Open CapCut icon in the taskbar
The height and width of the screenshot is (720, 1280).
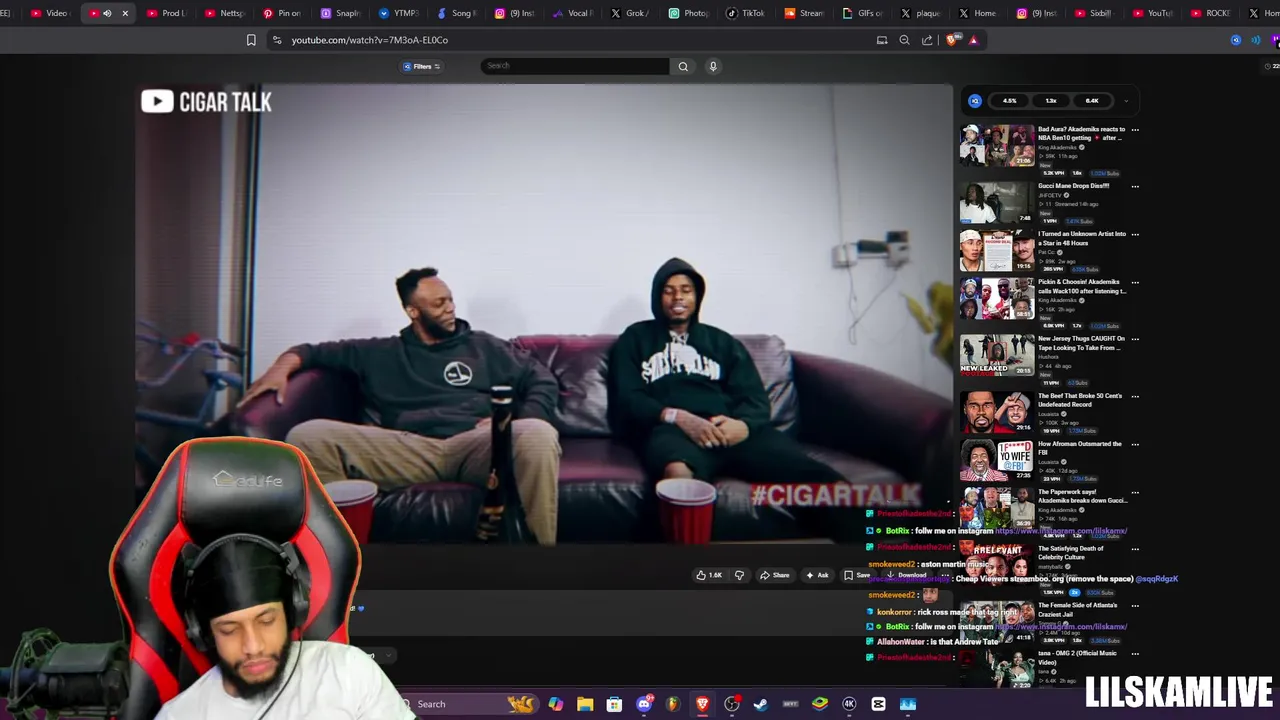point(878,704)
